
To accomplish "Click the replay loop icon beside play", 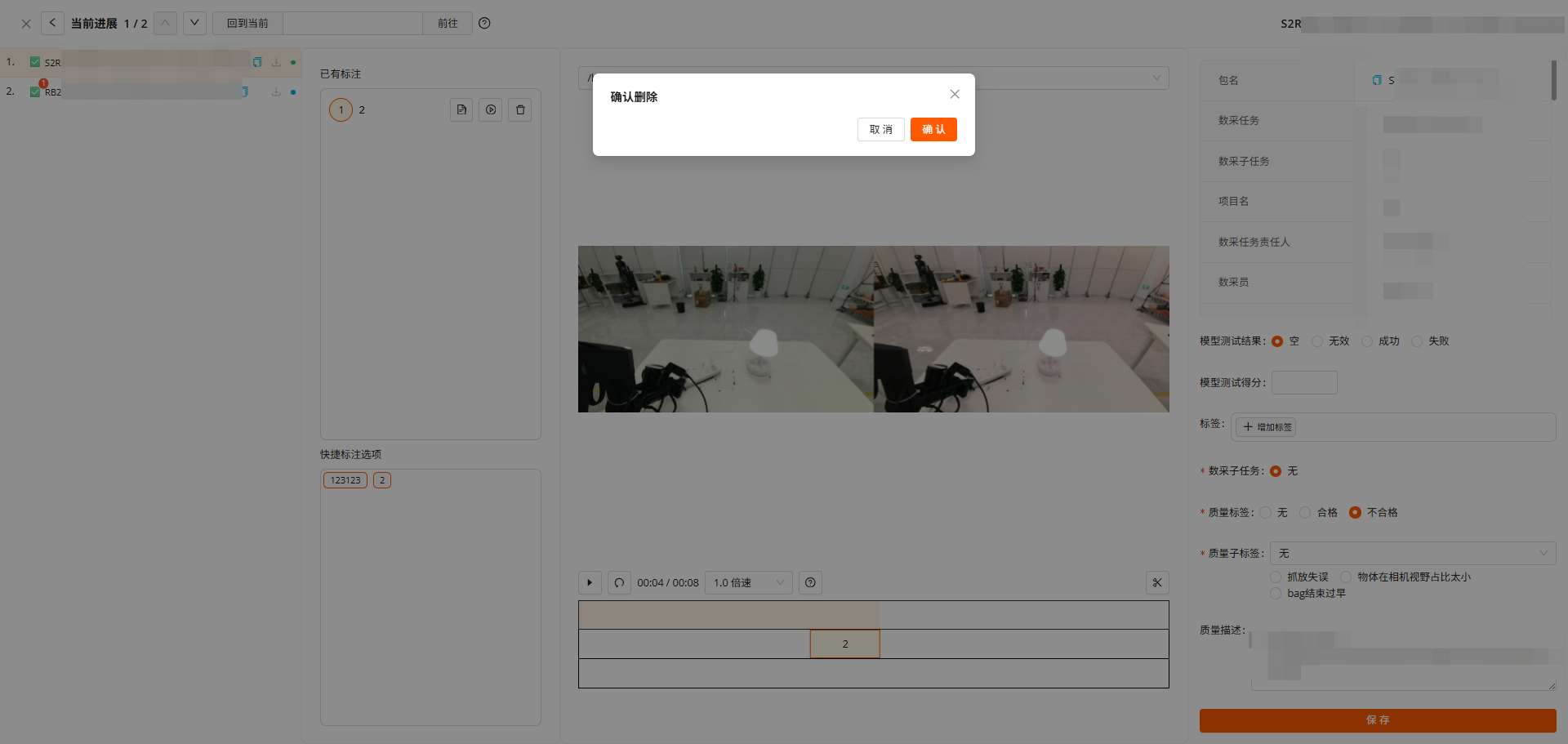I will click(x=619, y=582).
